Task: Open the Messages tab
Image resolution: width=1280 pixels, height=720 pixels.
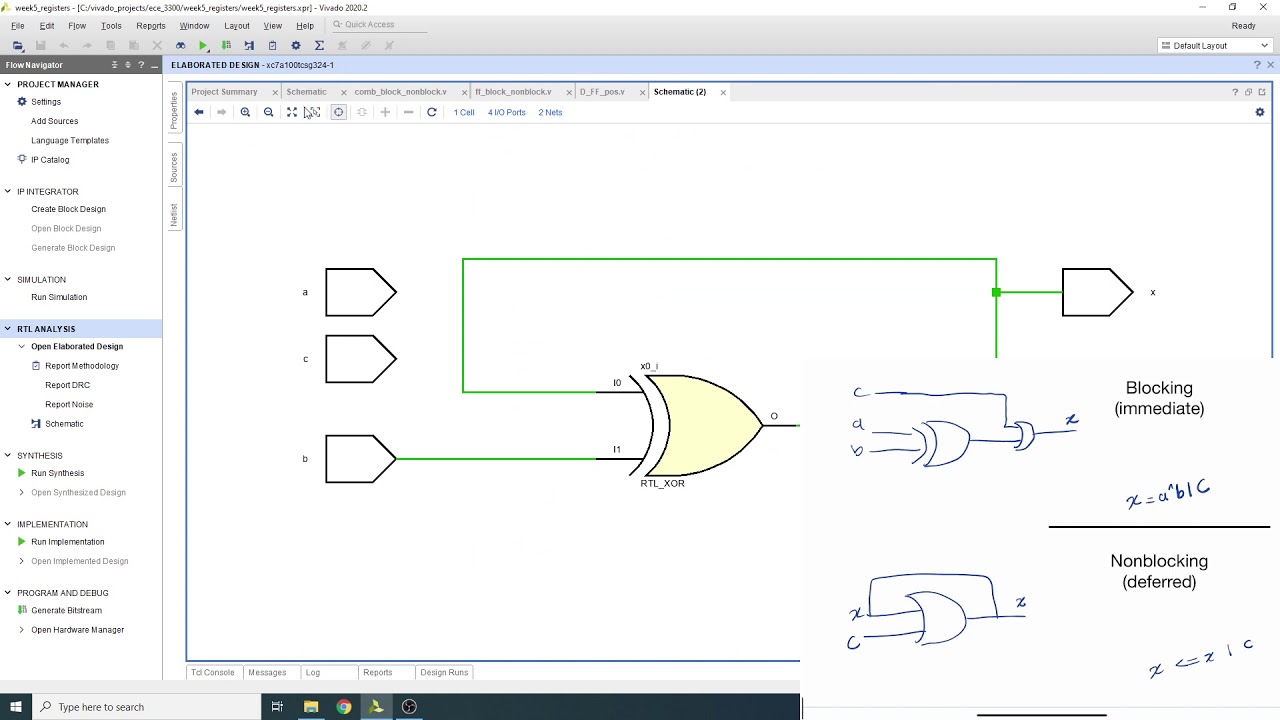Action: pyautogui.click(x=267, y=673)
